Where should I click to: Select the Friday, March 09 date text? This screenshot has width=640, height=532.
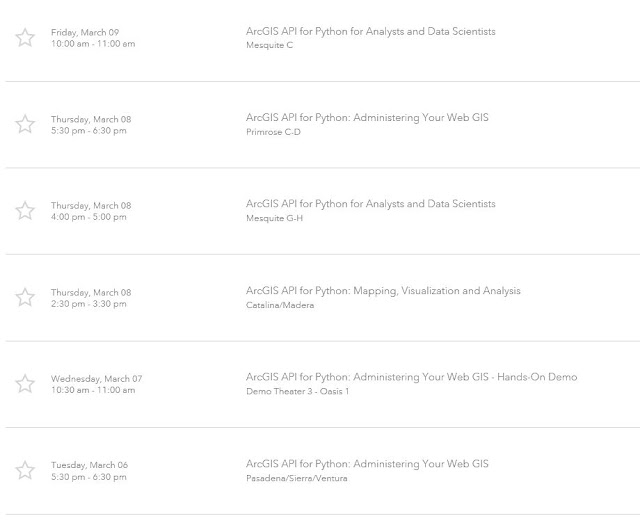tap(85, 32)
